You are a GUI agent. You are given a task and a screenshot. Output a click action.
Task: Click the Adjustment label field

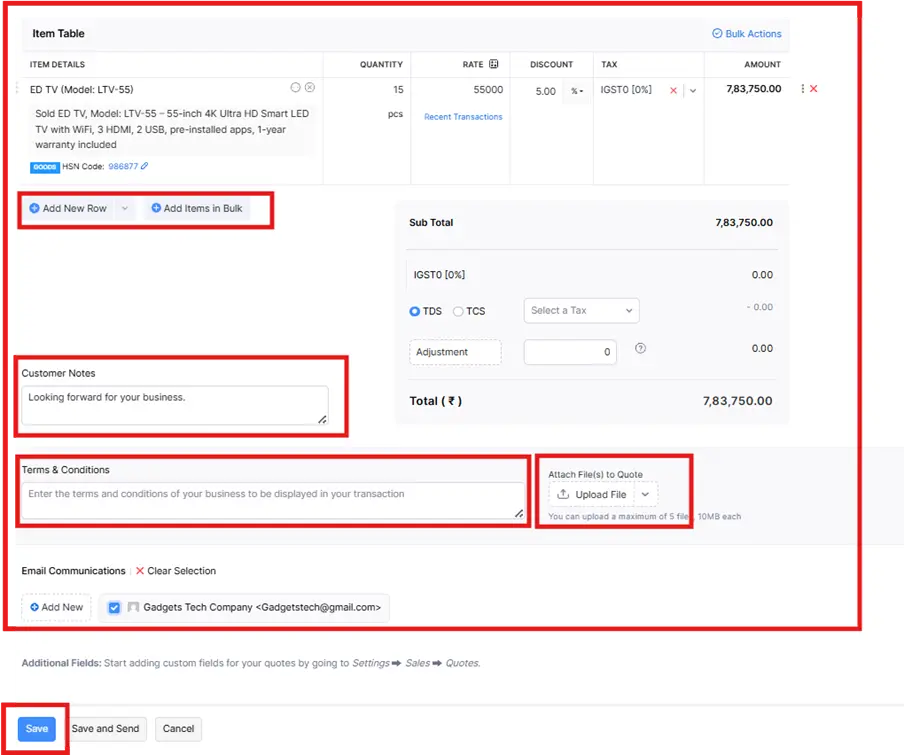(x=455, y=352)
